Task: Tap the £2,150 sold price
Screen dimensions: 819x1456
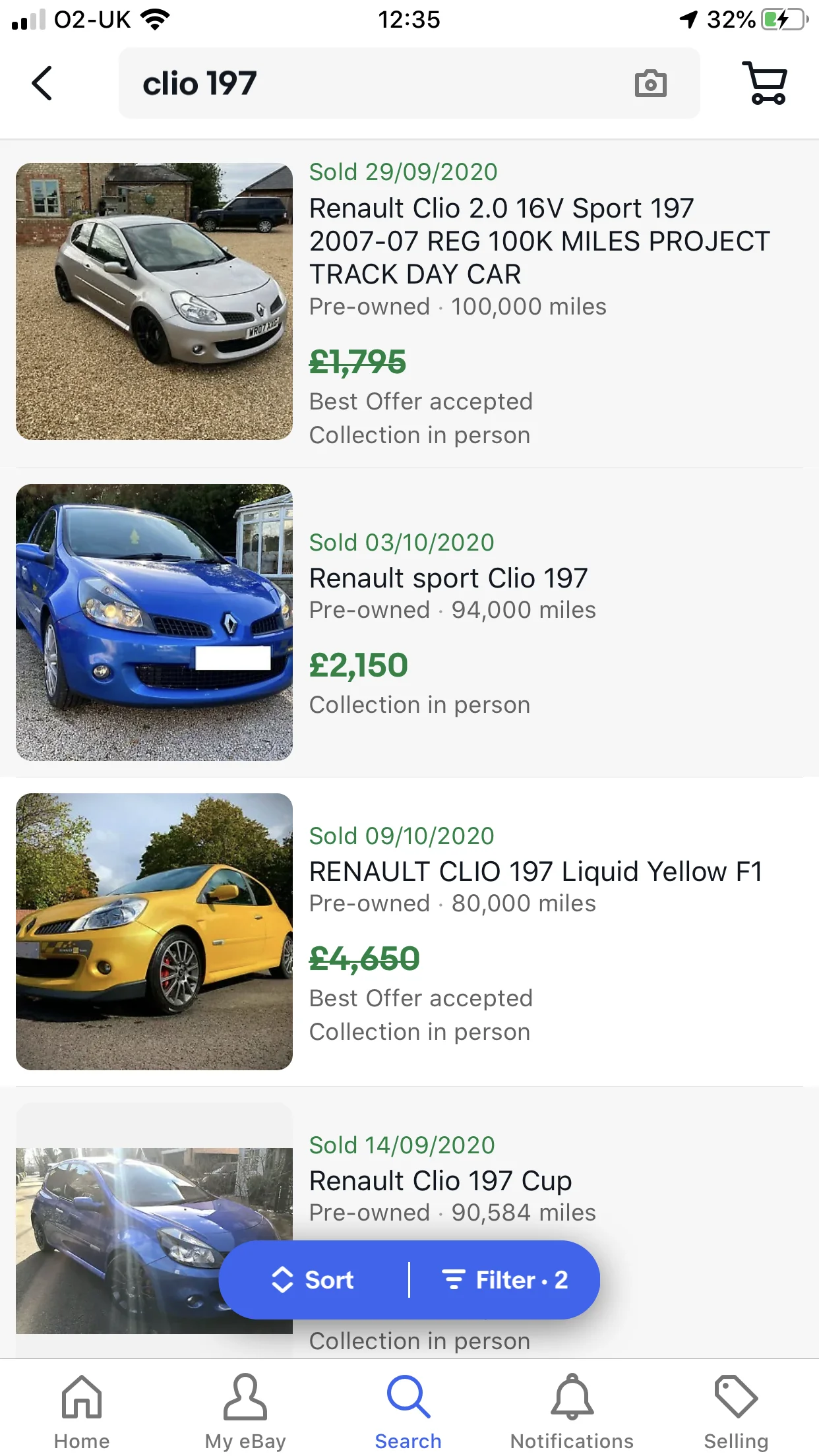Action: click(x=359, y=665)
